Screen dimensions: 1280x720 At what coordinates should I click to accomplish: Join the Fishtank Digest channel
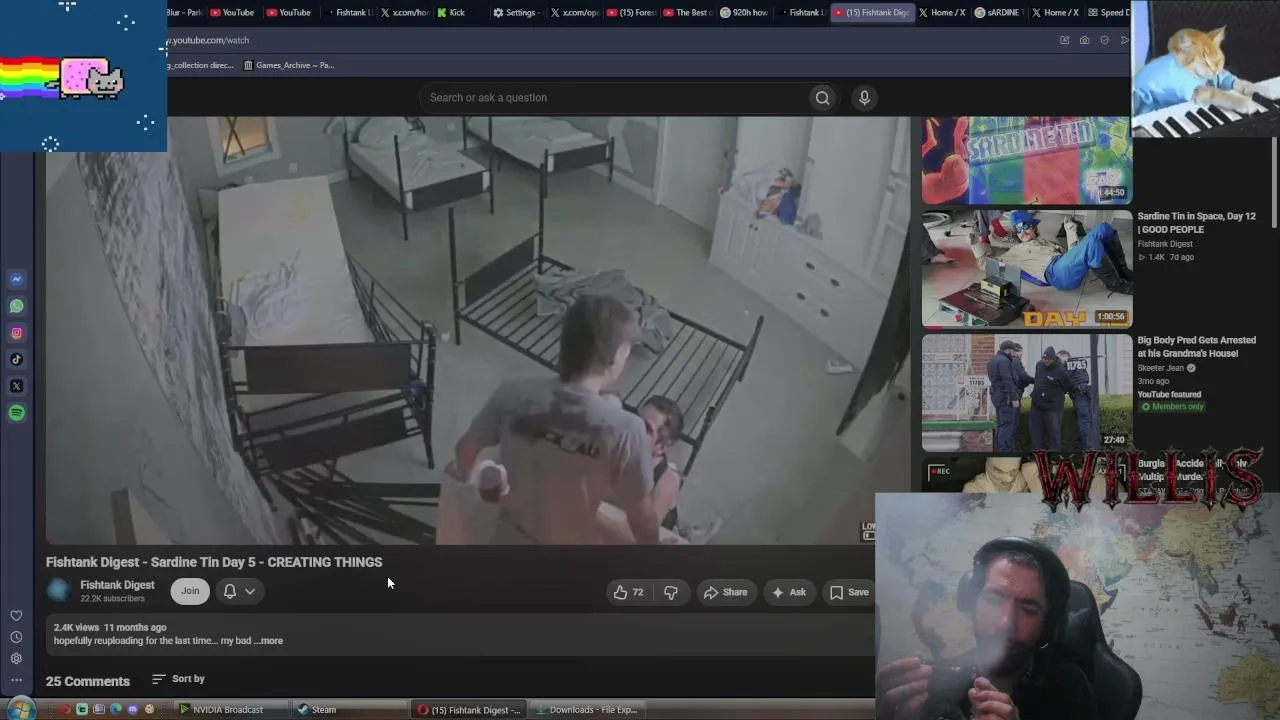tap(190, 591)
